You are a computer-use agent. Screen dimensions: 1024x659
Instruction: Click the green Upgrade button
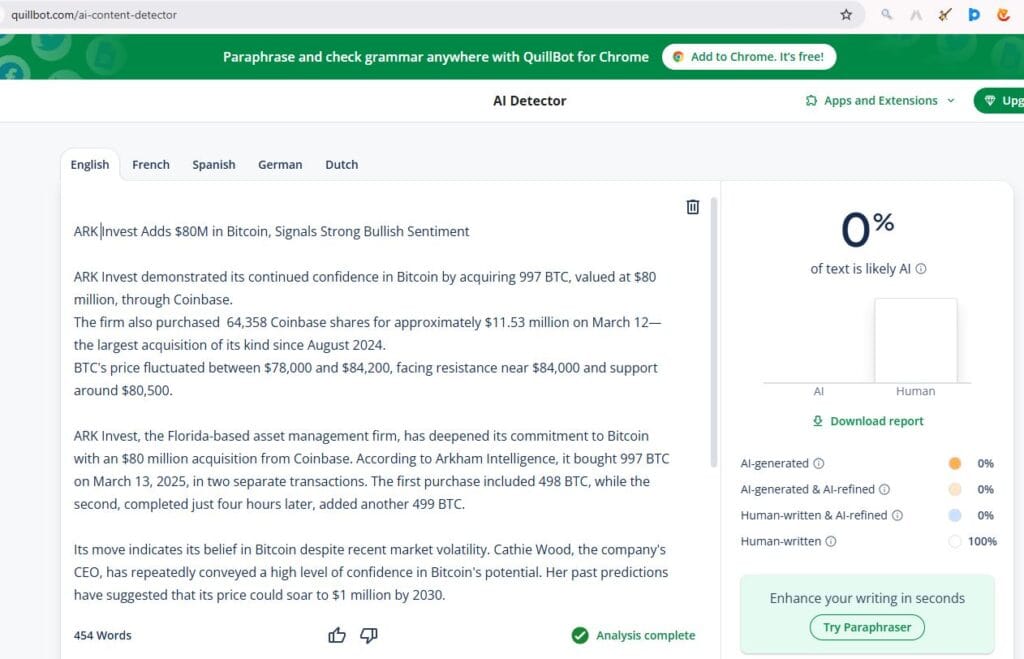pyautogui.click(x=999, y=101)
